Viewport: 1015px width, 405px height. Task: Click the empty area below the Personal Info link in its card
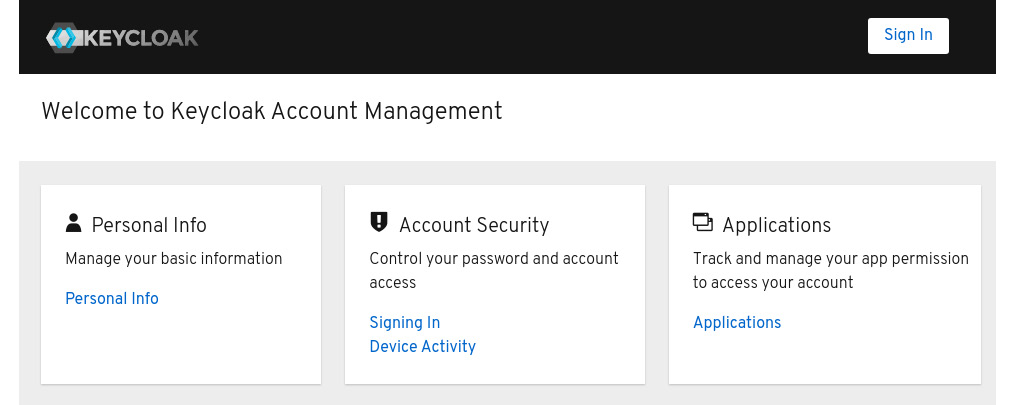[181, 346]
